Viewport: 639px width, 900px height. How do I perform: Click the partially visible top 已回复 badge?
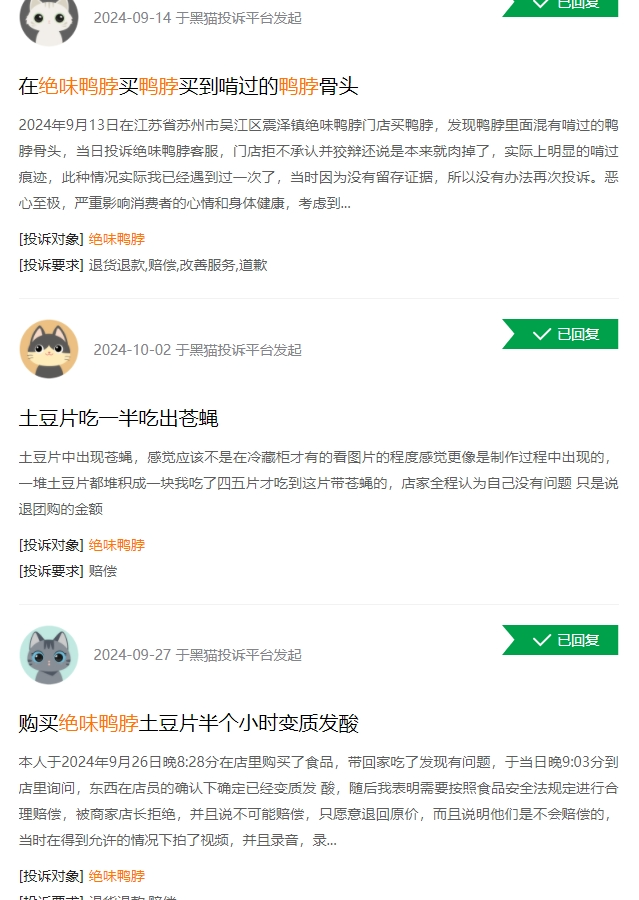560,8
